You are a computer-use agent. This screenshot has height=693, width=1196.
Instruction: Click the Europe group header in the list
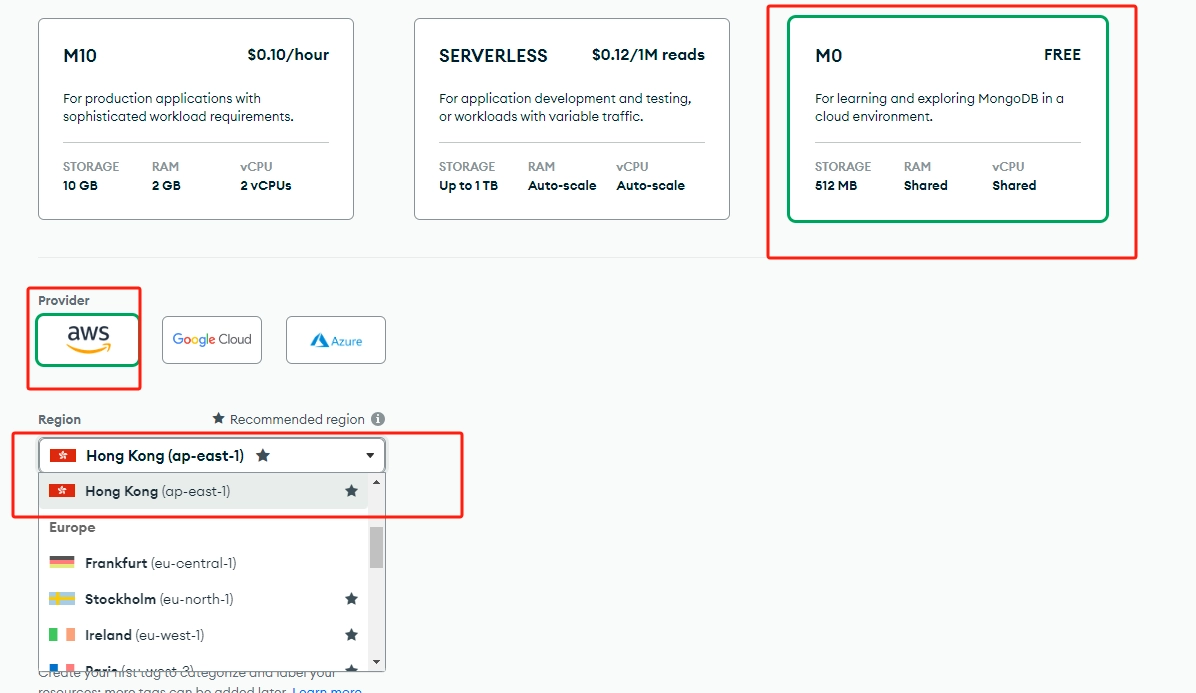point(72,527)
